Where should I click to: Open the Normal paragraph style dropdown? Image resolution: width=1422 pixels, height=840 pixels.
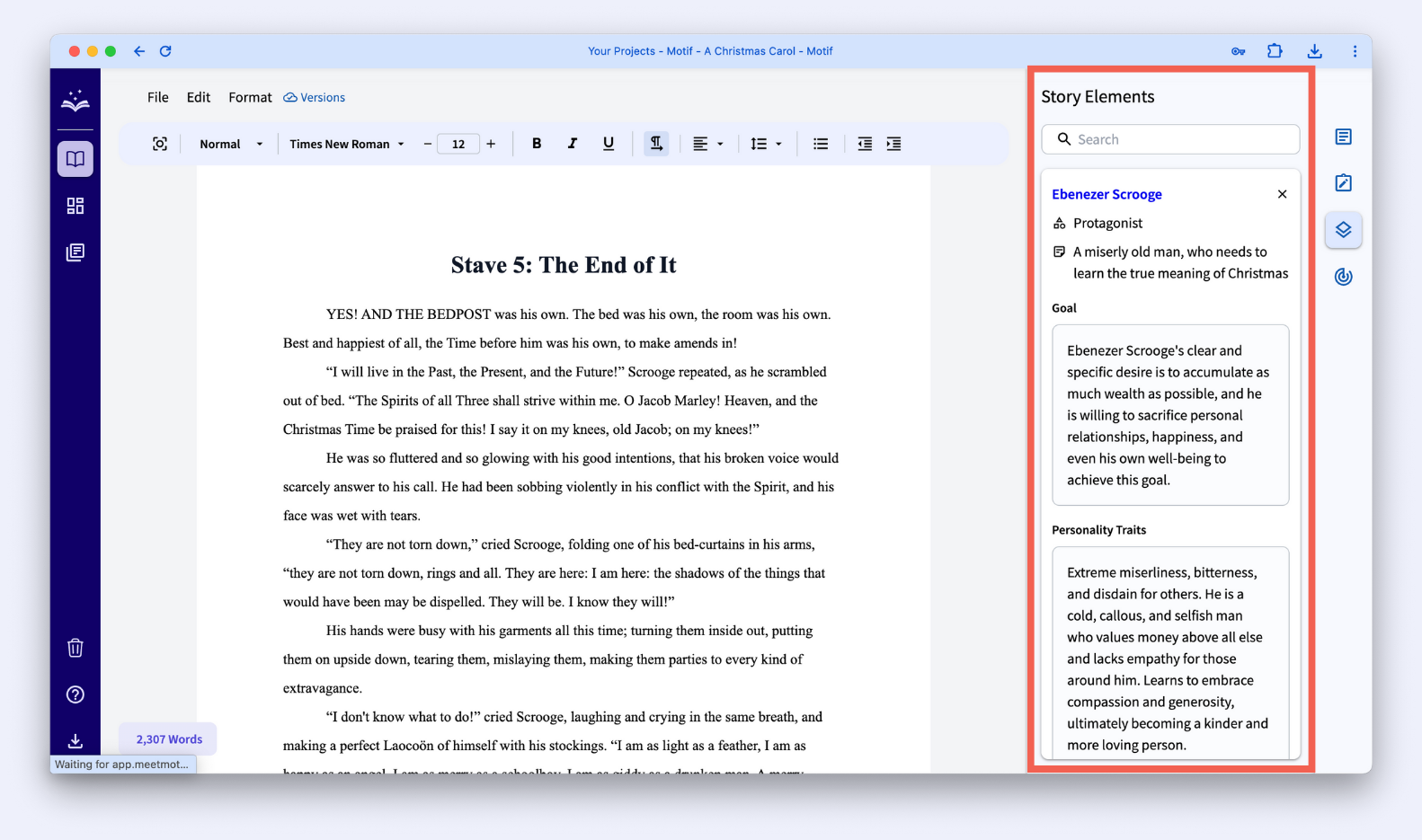pos(231,144)
